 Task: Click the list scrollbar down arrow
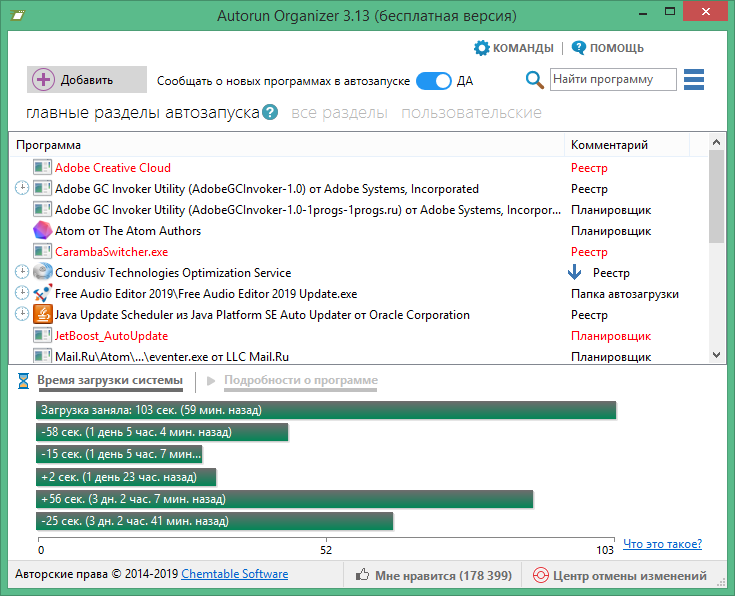[716, 355]
